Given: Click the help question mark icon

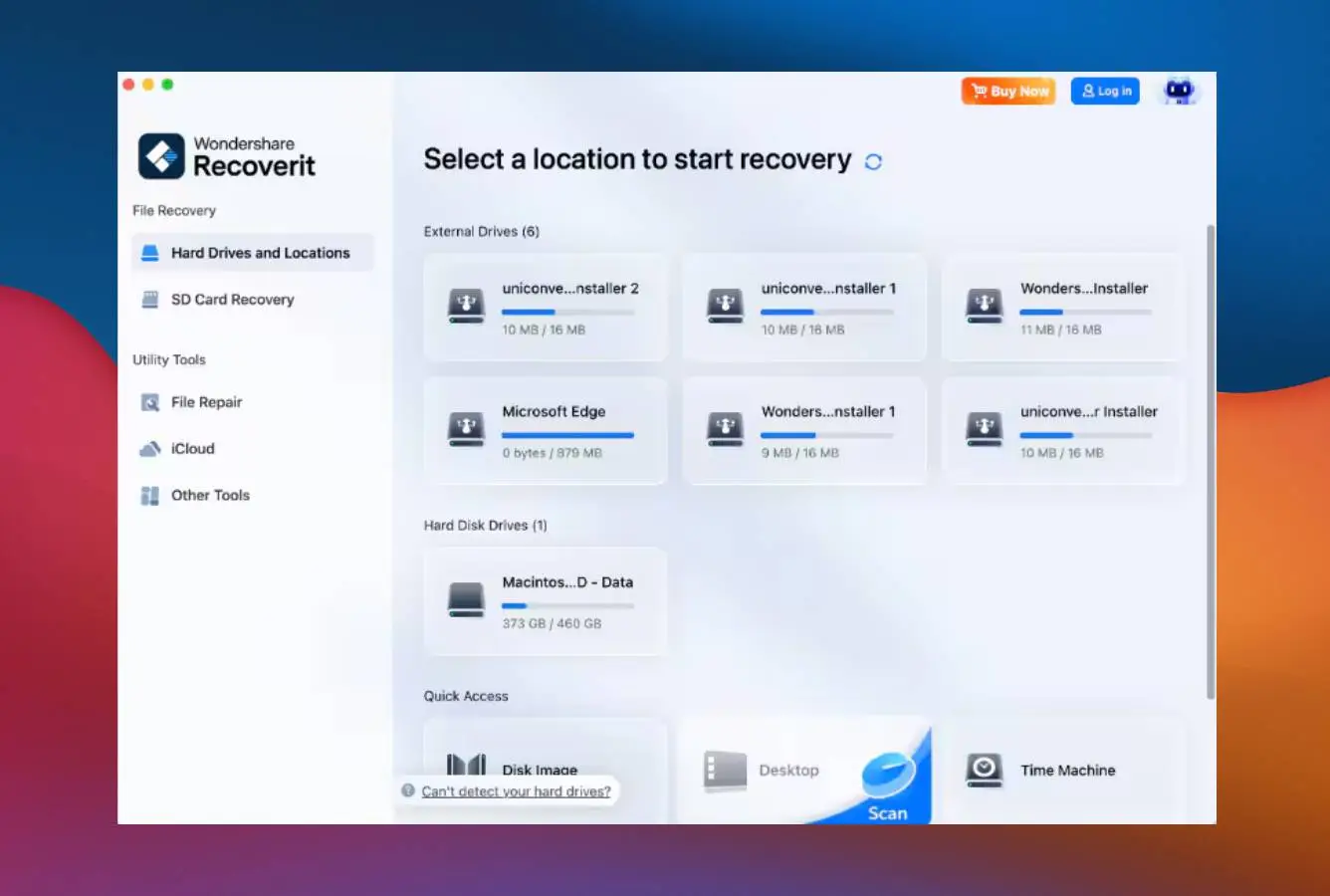Looking at the screenshot, I should point(408,790).
